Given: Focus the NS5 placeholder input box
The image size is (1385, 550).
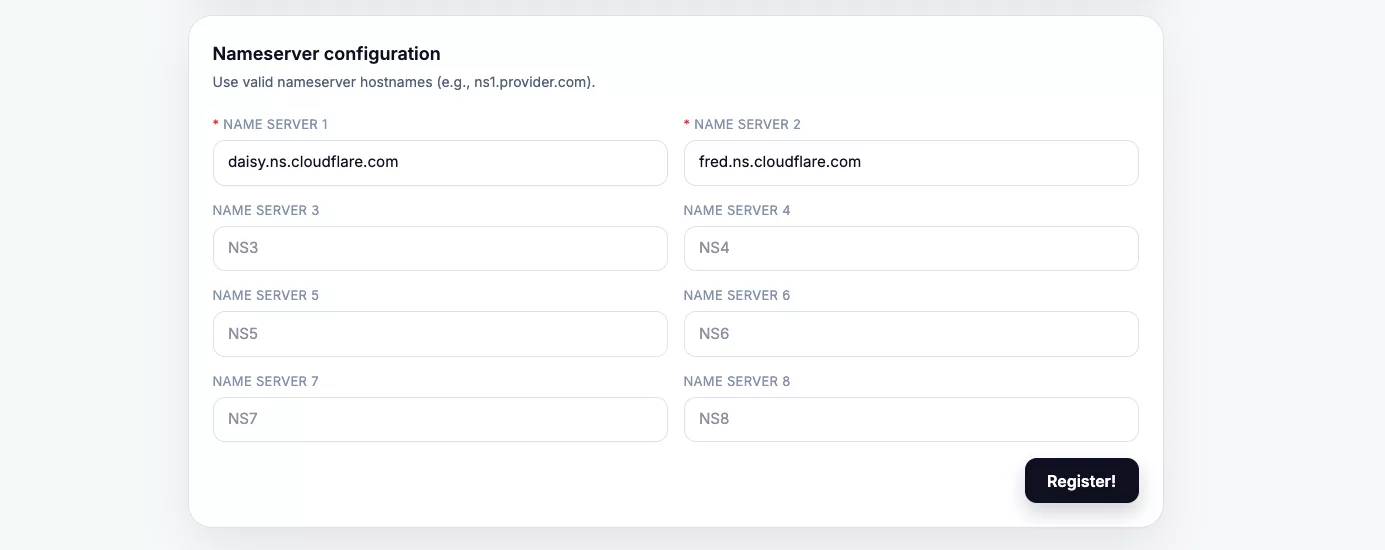Looking at the screenshot, I should click(x=440, y=334).
